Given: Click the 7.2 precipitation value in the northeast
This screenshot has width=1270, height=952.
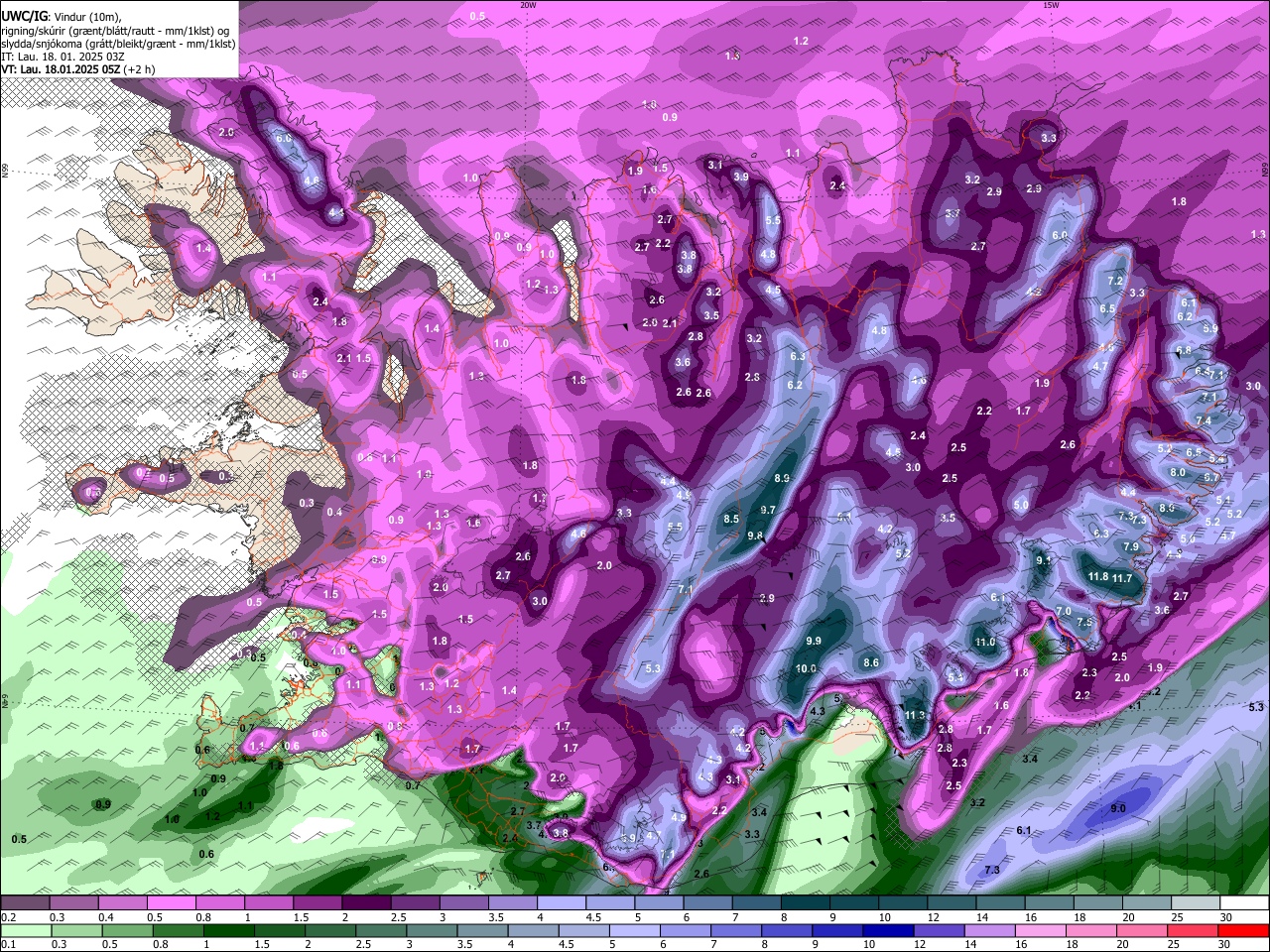Looking at the screenshot, I should [x=1114, y=281].
